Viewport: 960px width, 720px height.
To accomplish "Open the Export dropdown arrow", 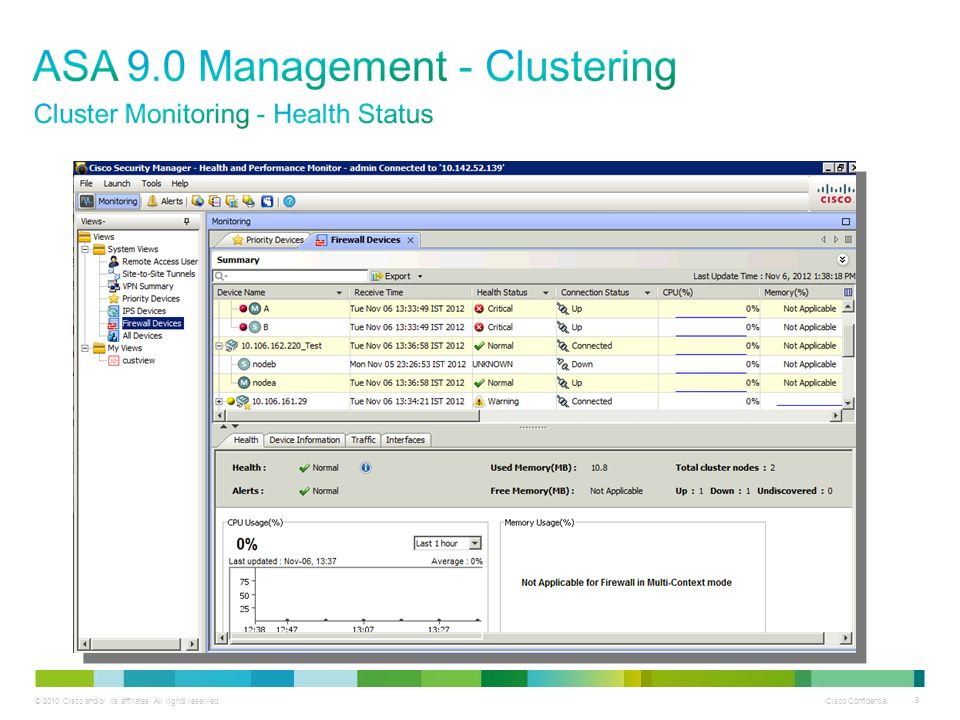I will point(420,277).
